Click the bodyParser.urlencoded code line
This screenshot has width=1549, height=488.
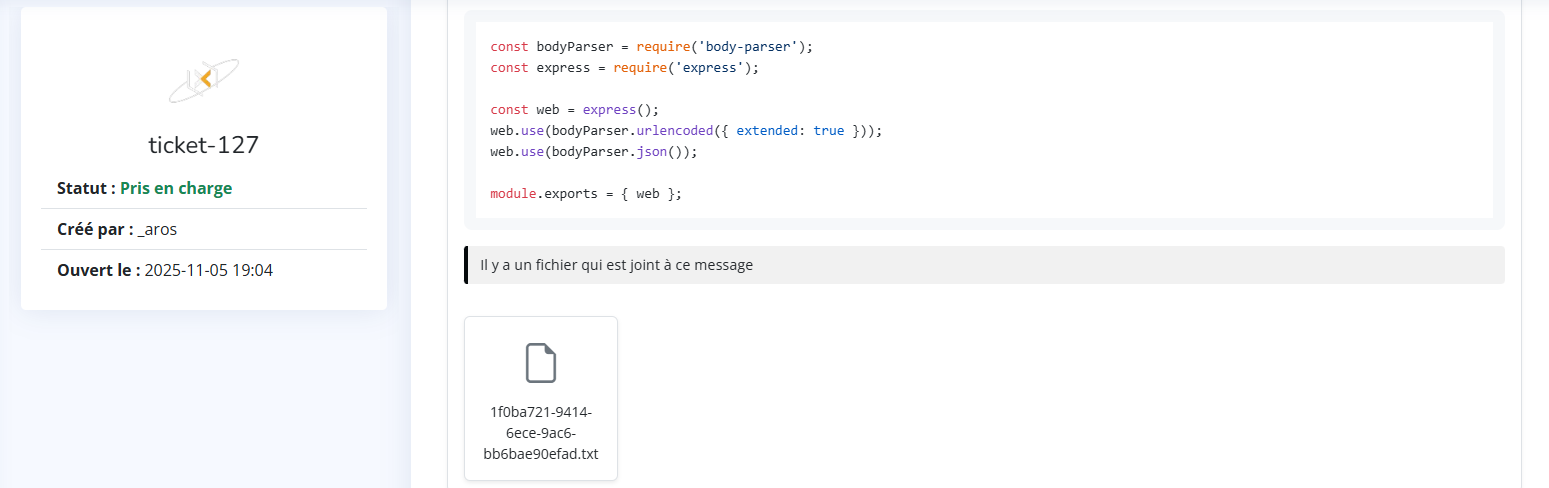686,131
